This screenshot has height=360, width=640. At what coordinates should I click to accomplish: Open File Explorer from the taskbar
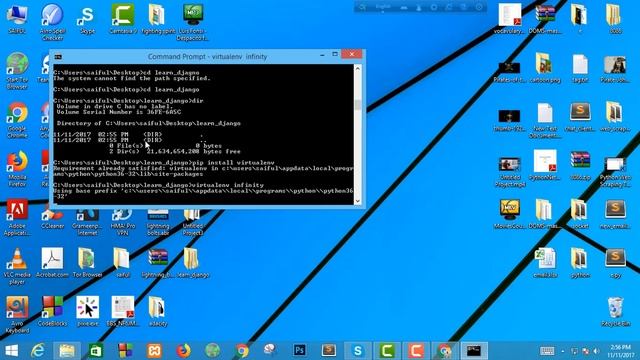click(67, 351)
